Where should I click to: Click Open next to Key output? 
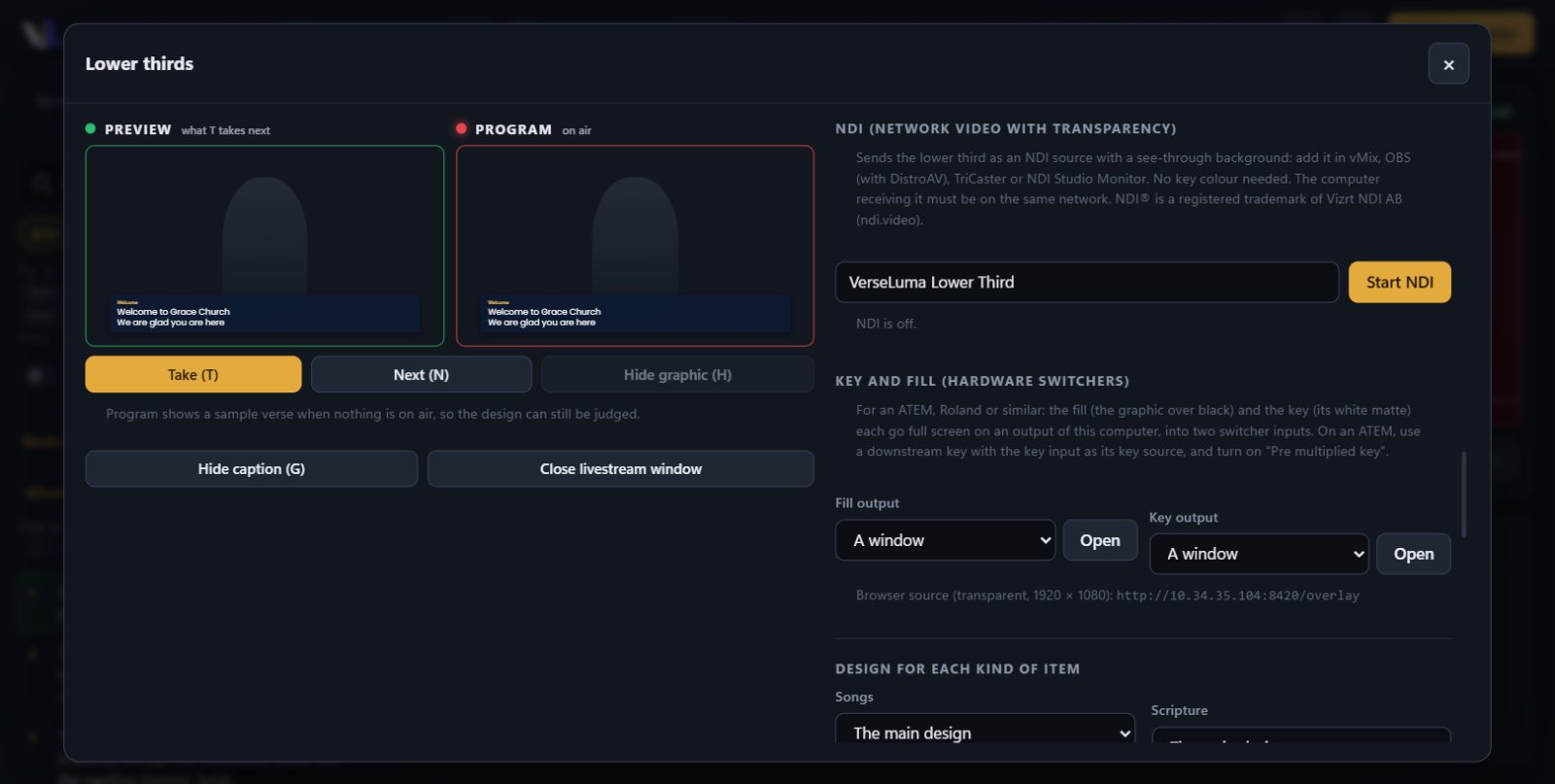point(1414,554)
